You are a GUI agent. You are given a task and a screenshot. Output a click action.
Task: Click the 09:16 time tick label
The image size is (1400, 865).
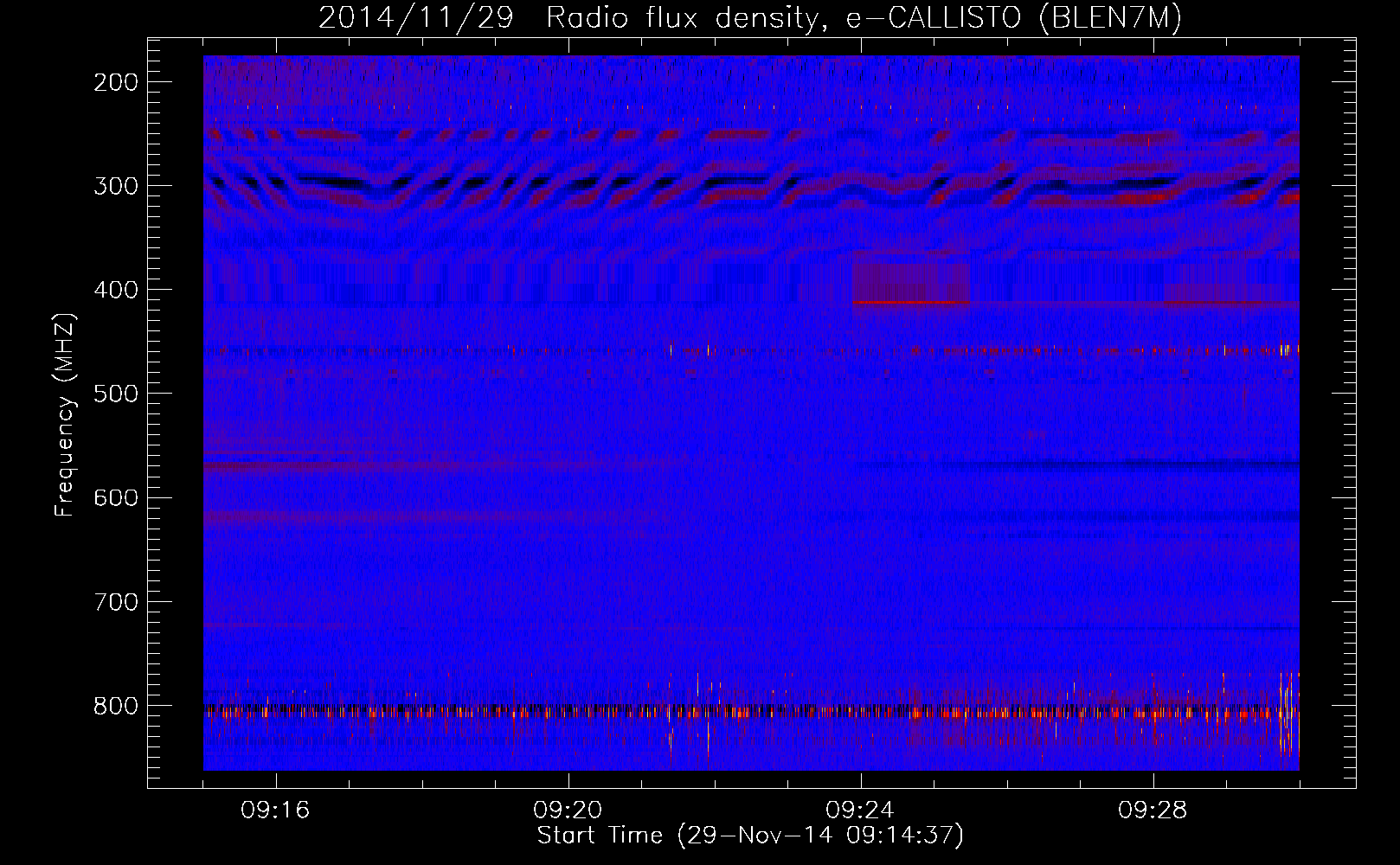point(275,811)
